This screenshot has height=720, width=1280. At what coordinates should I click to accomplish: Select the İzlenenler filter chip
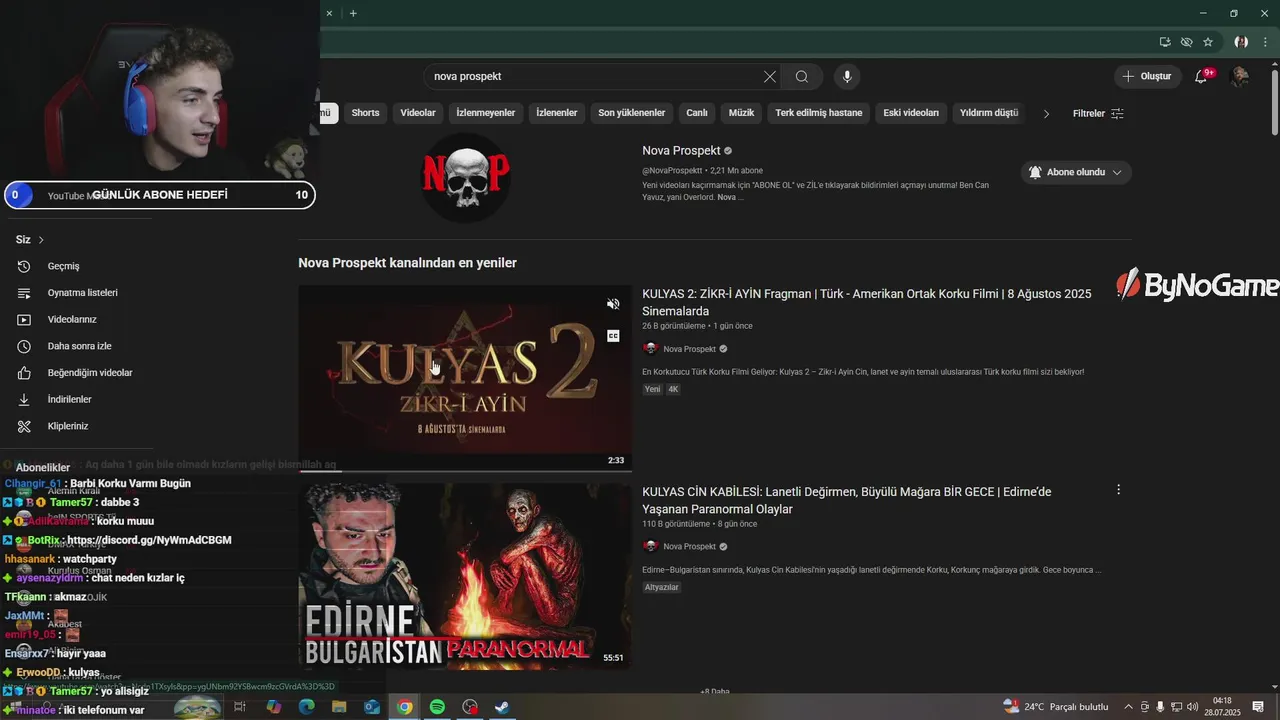[x=557, y=113]
